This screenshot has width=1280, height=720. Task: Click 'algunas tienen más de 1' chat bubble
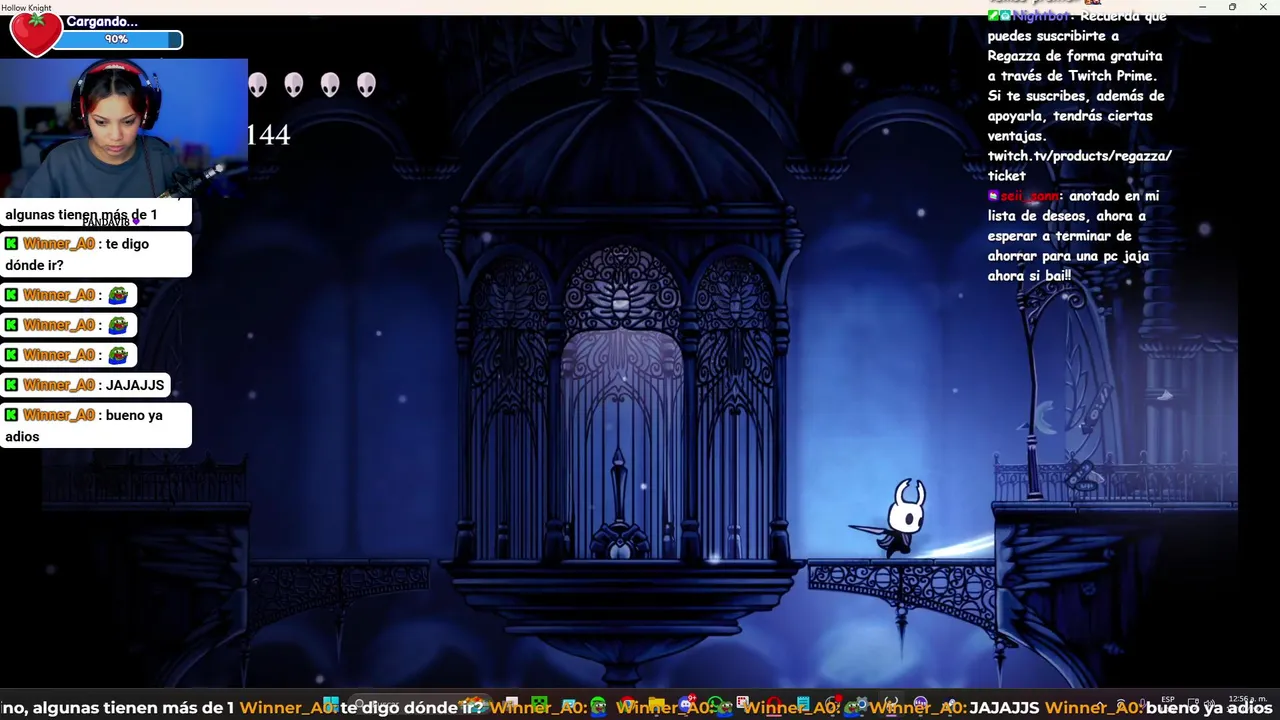(95, 214)
